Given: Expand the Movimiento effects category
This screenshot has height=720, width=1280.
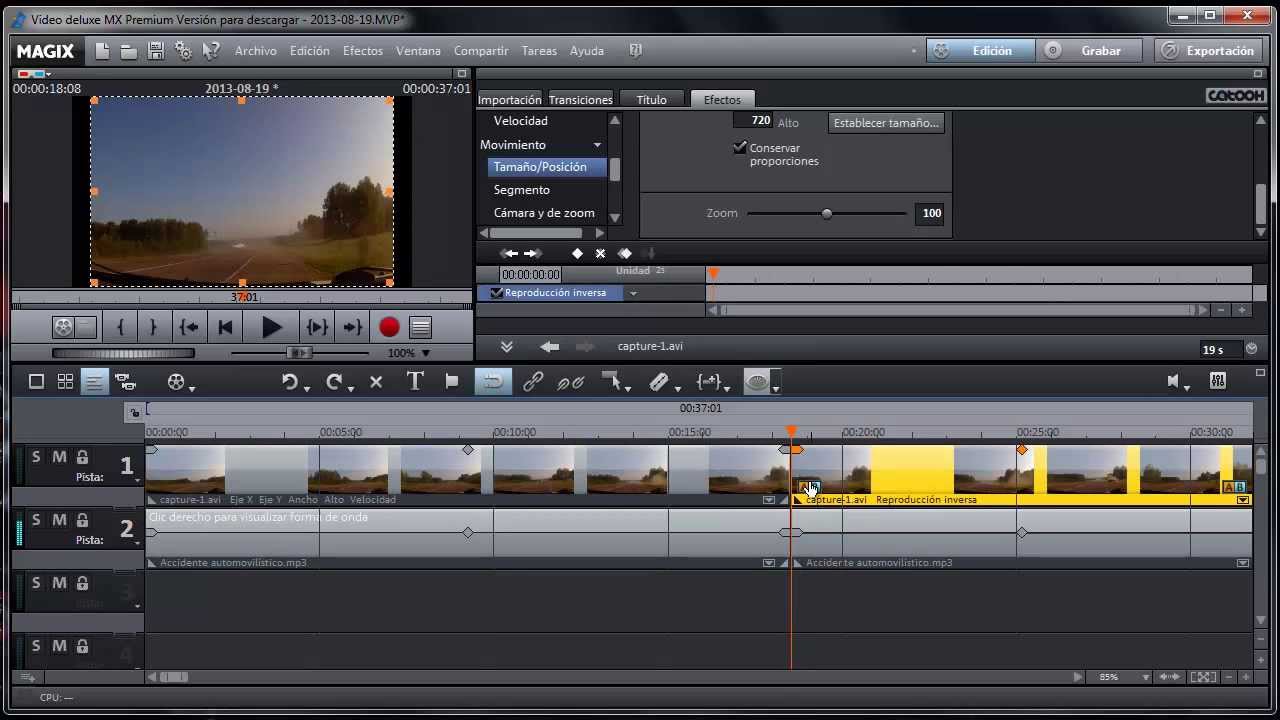Looking at the screenshot, I should coord(597,144).
